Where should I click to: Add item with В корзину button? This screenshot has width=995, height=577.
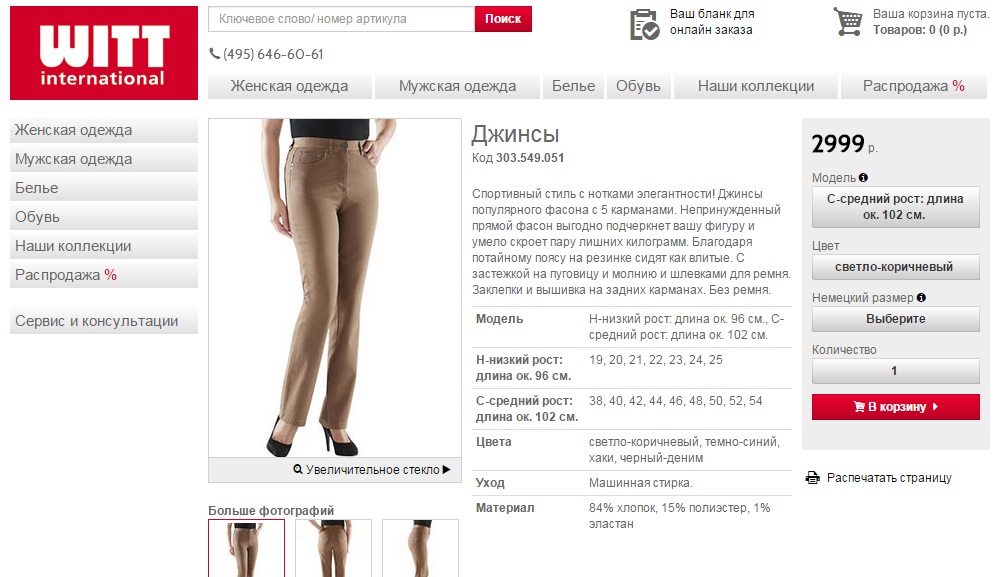[895, 407]
